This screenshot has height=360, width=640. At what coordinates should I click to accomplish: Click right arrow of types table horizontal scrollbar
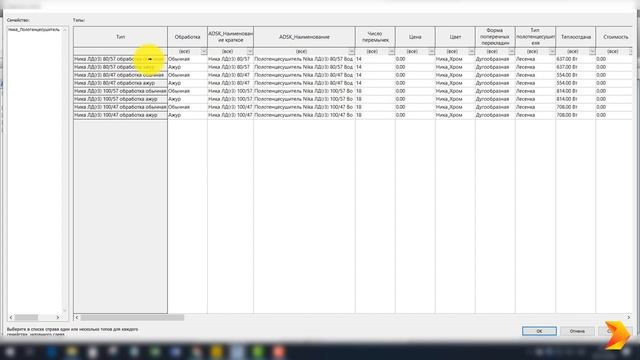[x=629, y=317]
